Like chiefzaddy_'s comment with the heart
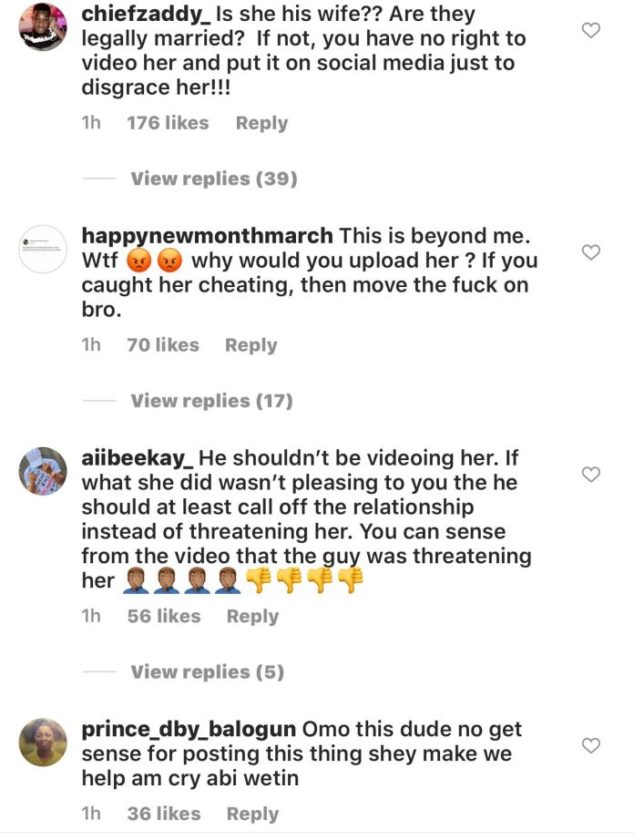This screenshot has height=840, width=634. 591,30
